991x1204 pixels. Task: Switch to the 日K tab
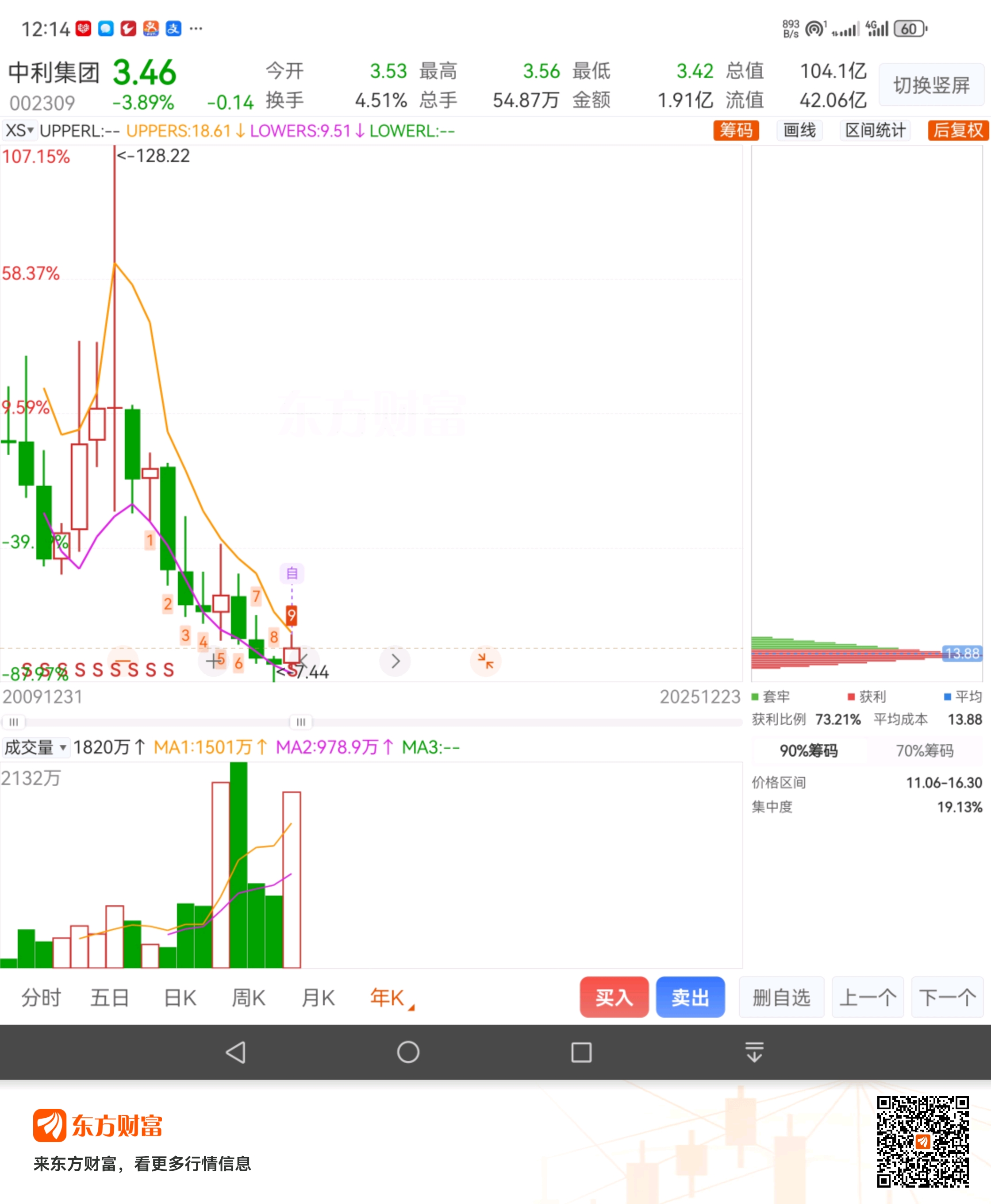tap(180, 997)
